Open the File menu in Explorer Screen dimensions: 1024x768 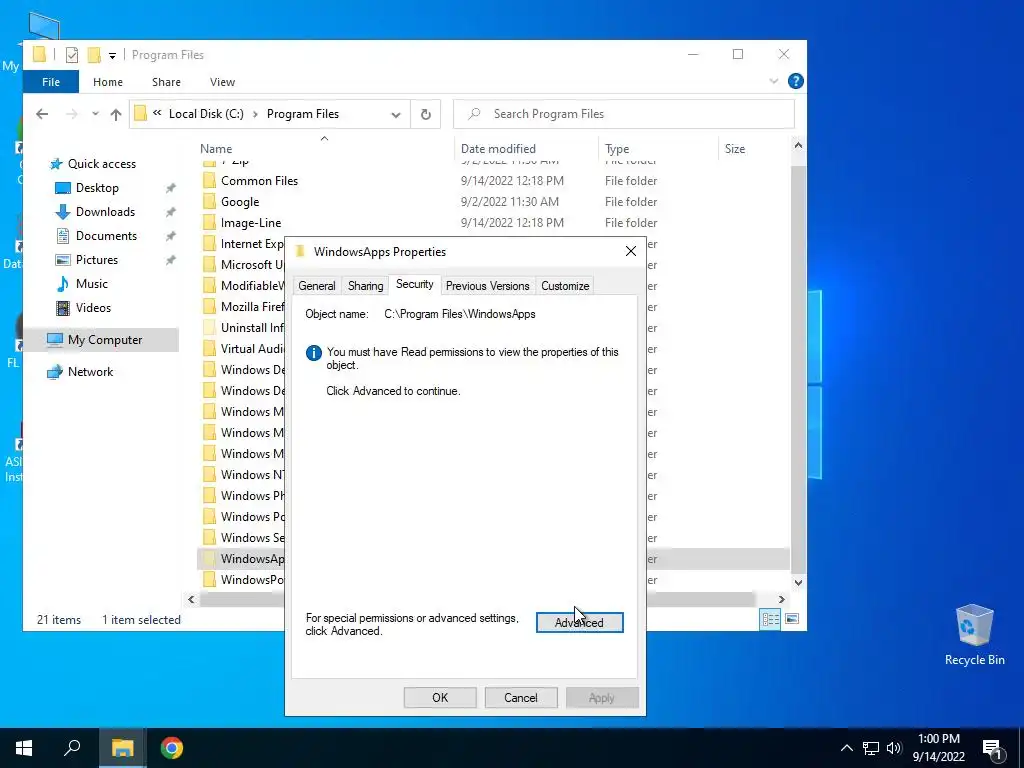tap(50, 82)
